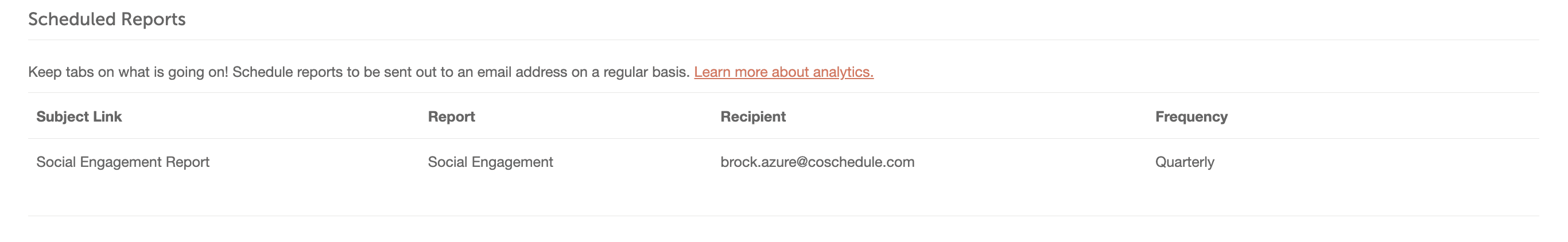The width and height of the screenshot is (1568, 242).
Task: Click the Subject Link column header
Action: 79,117
